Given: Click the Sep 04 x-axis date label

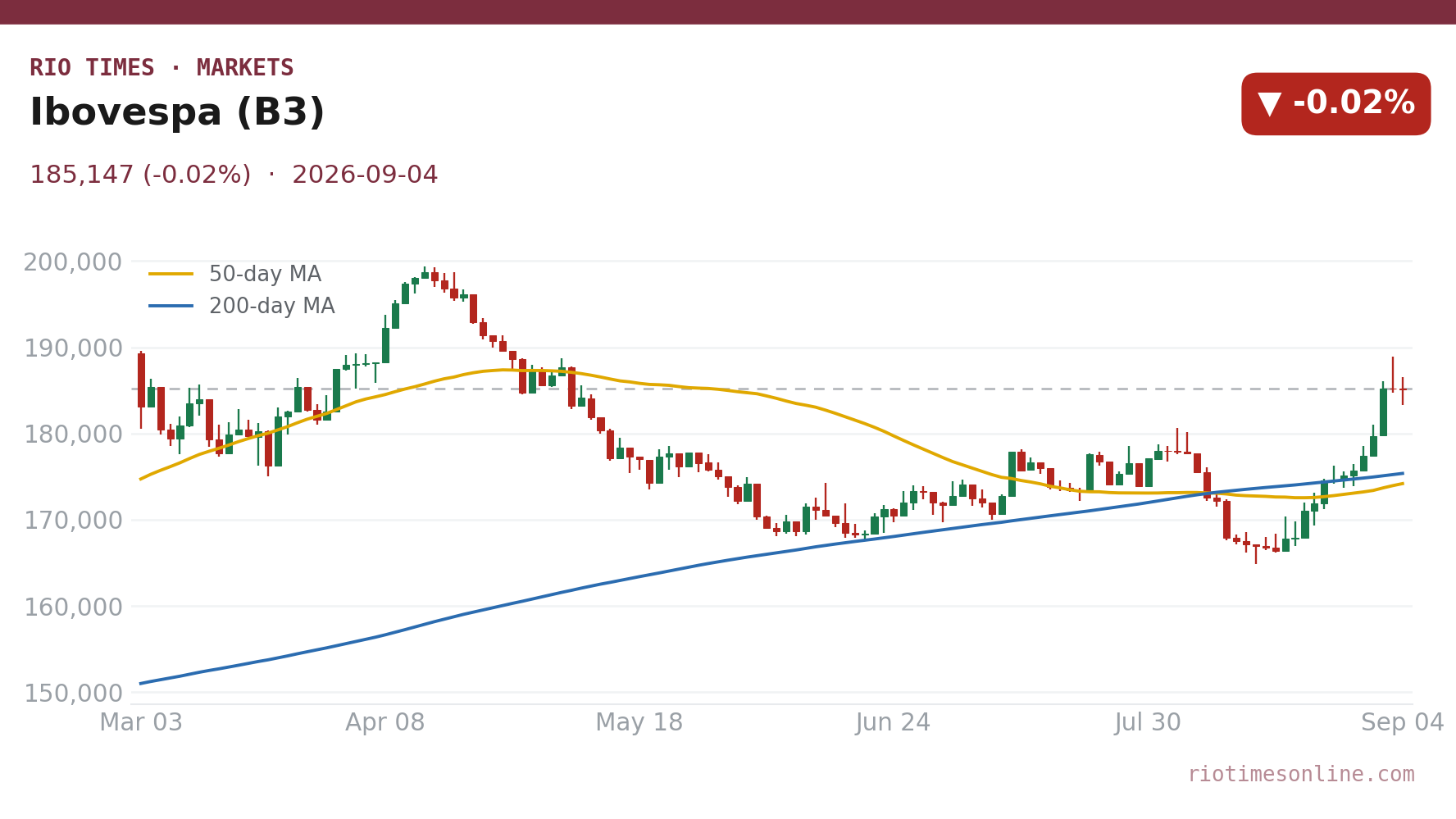Looking at the screenshot, I should [x=1403, y=722].
